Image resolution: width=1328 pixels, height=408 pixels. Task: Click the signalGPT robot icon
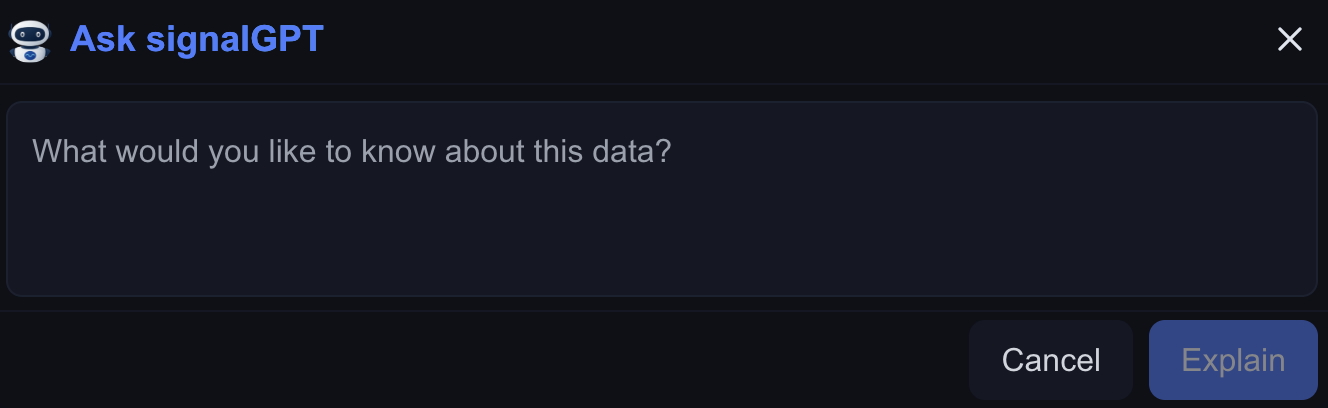click(x=30, y=40)
